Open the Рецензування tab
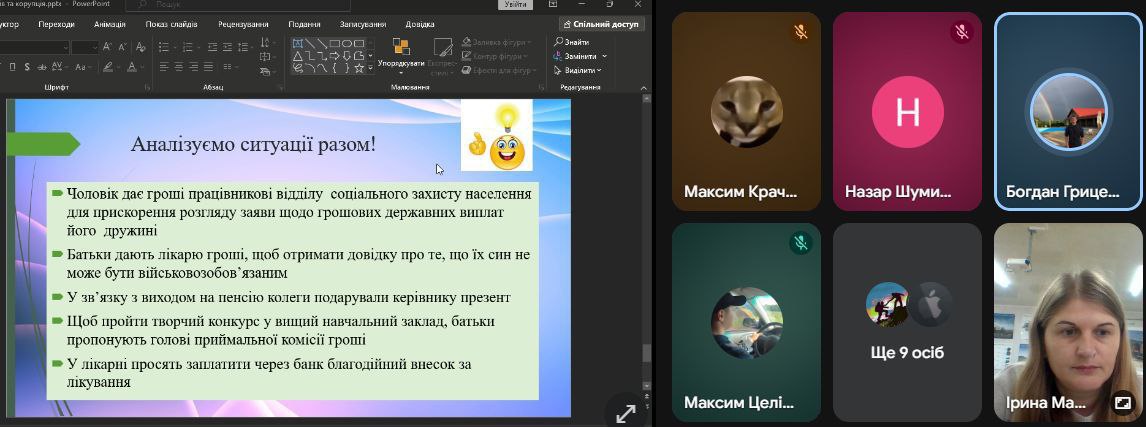The width and height of the screenshot is (1146, 427). click(243, 24)
